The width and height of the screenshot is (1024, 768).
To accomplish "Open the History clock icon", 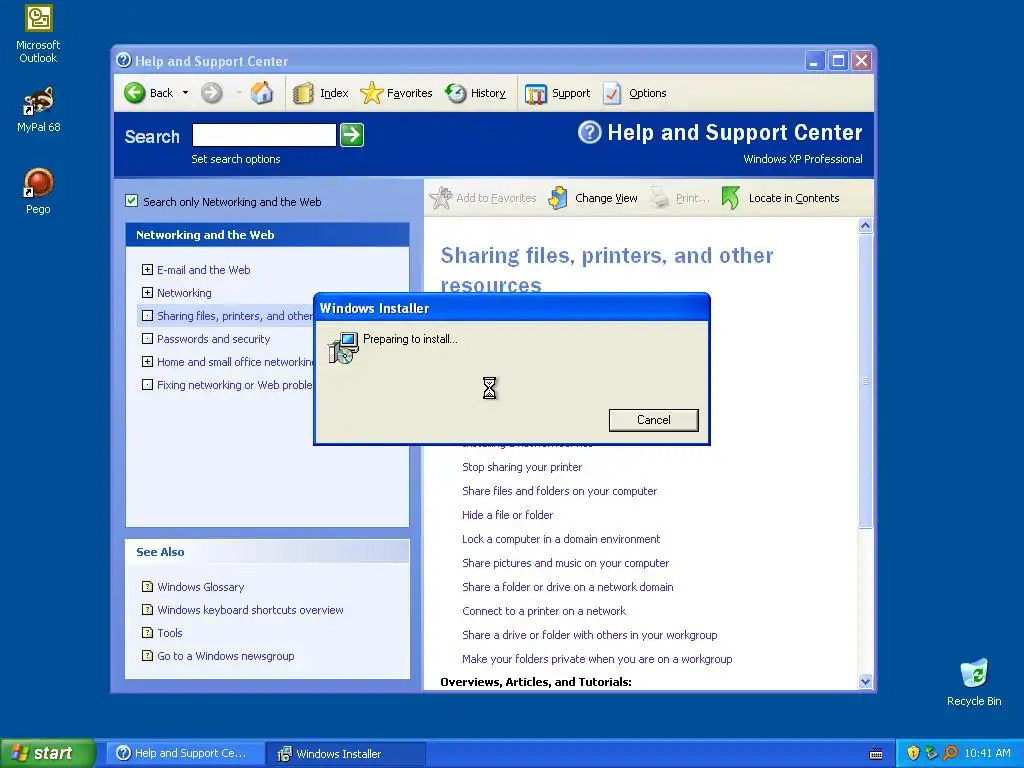I will [456, 93].
